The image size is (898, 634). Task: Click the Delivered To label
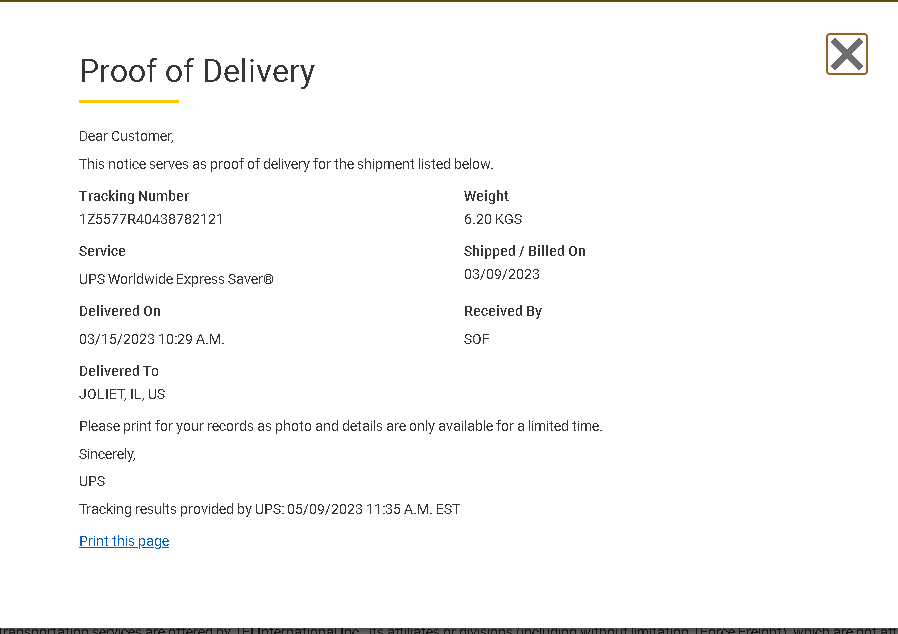[x=119, y=371]
